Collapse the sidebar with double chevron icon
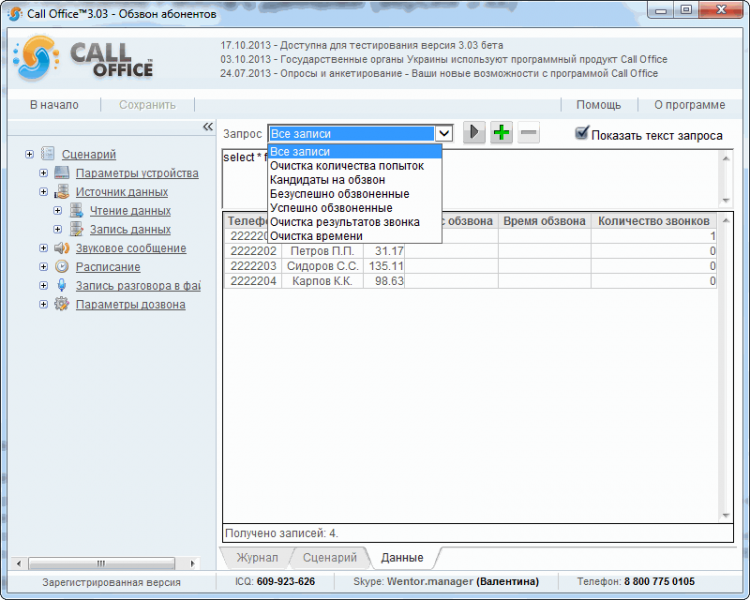This screenshot has width=750, height=600. (208, 127)
